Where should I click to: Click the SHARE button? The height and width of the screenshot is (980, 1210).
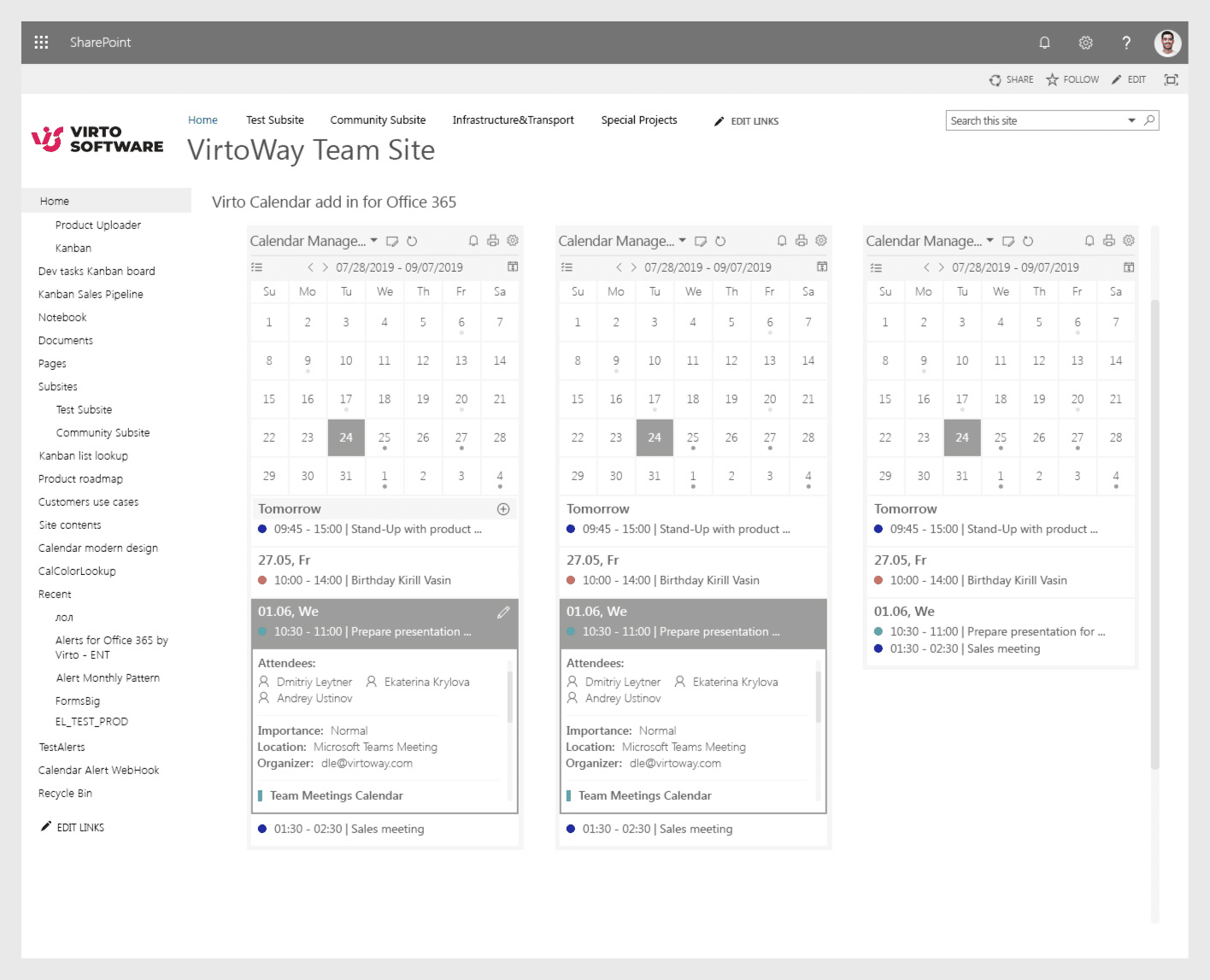[1011, 79]
